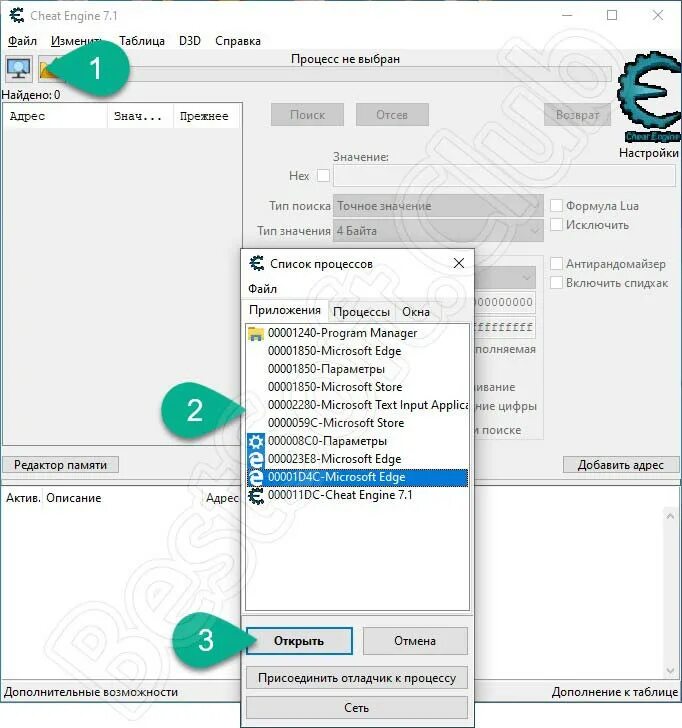682x728 pixels.
Task: Enable the Формула Lua checkbox
Action: click(556, 206)
